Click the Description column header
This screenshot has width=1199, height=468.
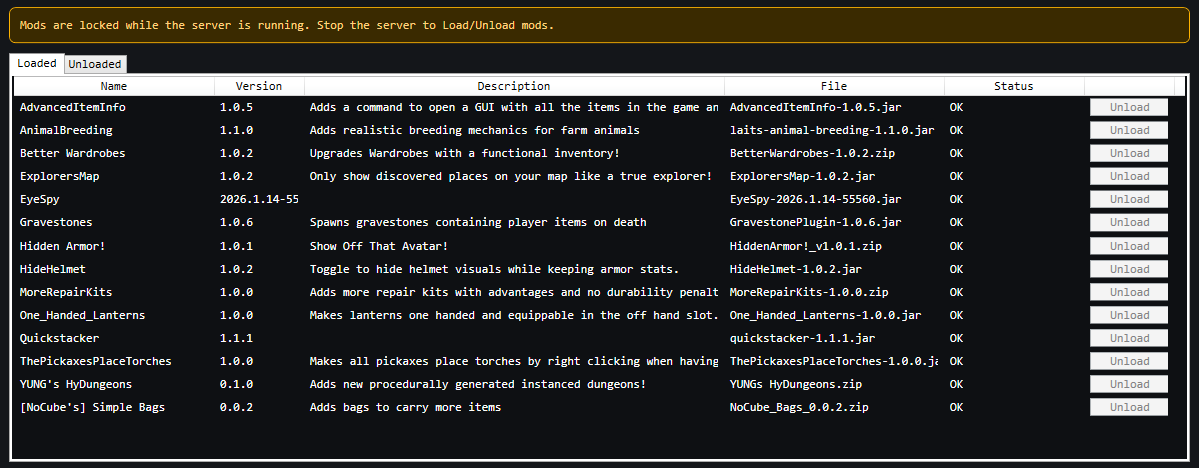514,86
